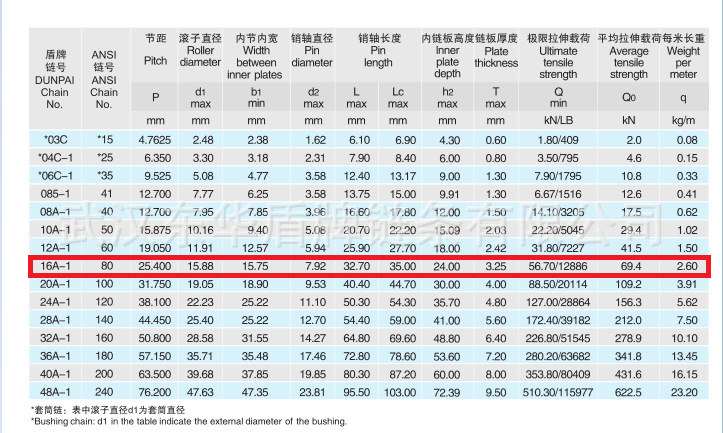Click average tensile value '69.4'
Viewport: 723px width, 433px height.
coord(631,266)
